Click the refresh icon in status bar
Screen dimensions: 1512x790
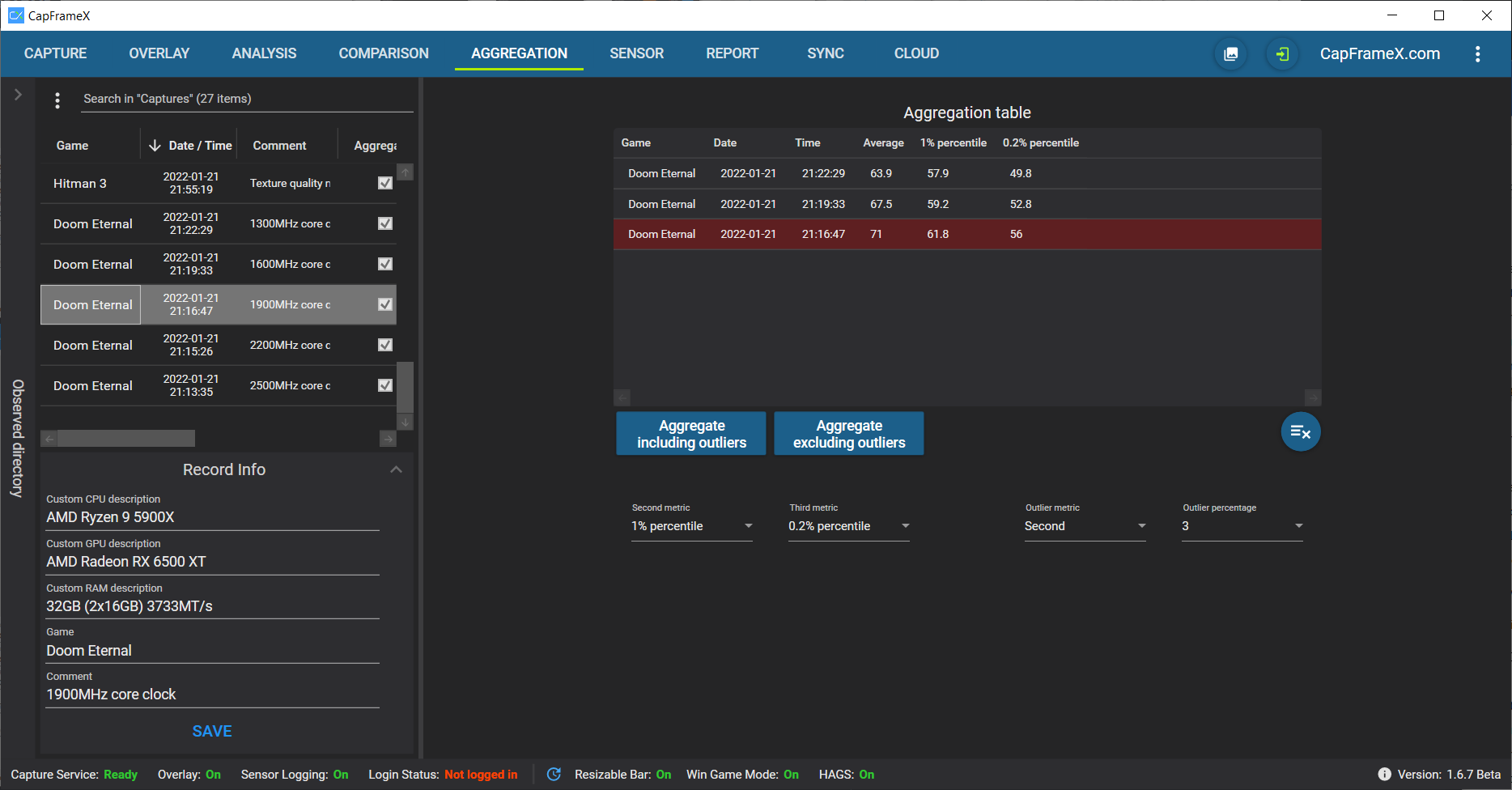click(x=554, y=775)
